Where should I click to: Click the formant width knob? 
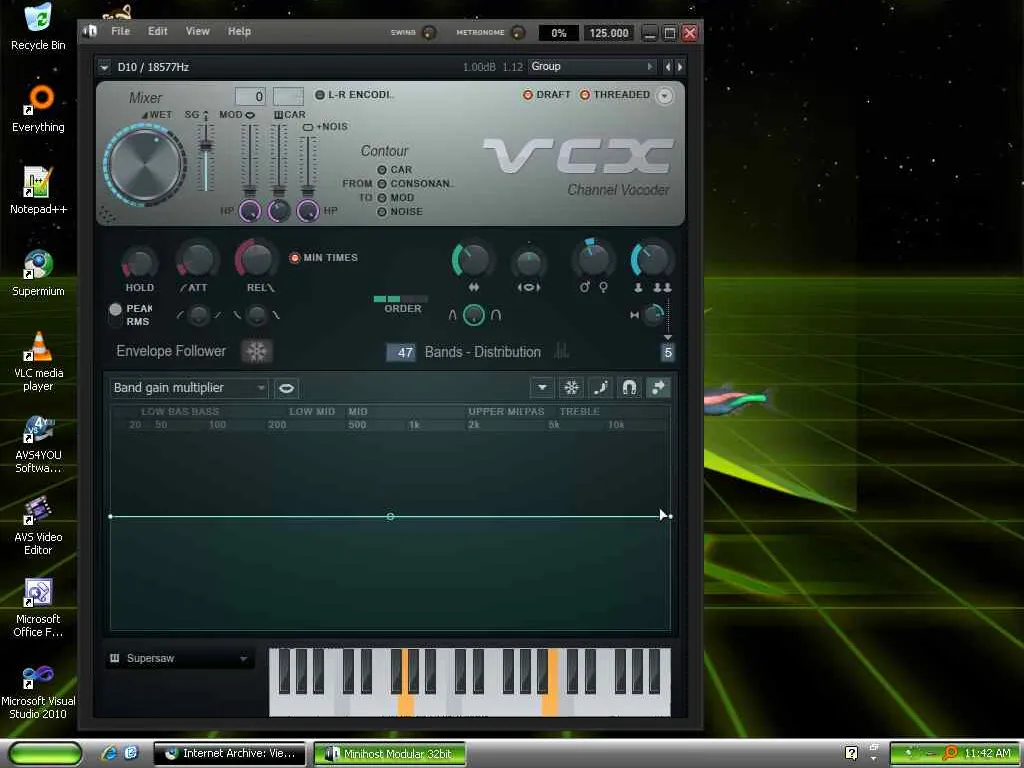click(528, 263)
